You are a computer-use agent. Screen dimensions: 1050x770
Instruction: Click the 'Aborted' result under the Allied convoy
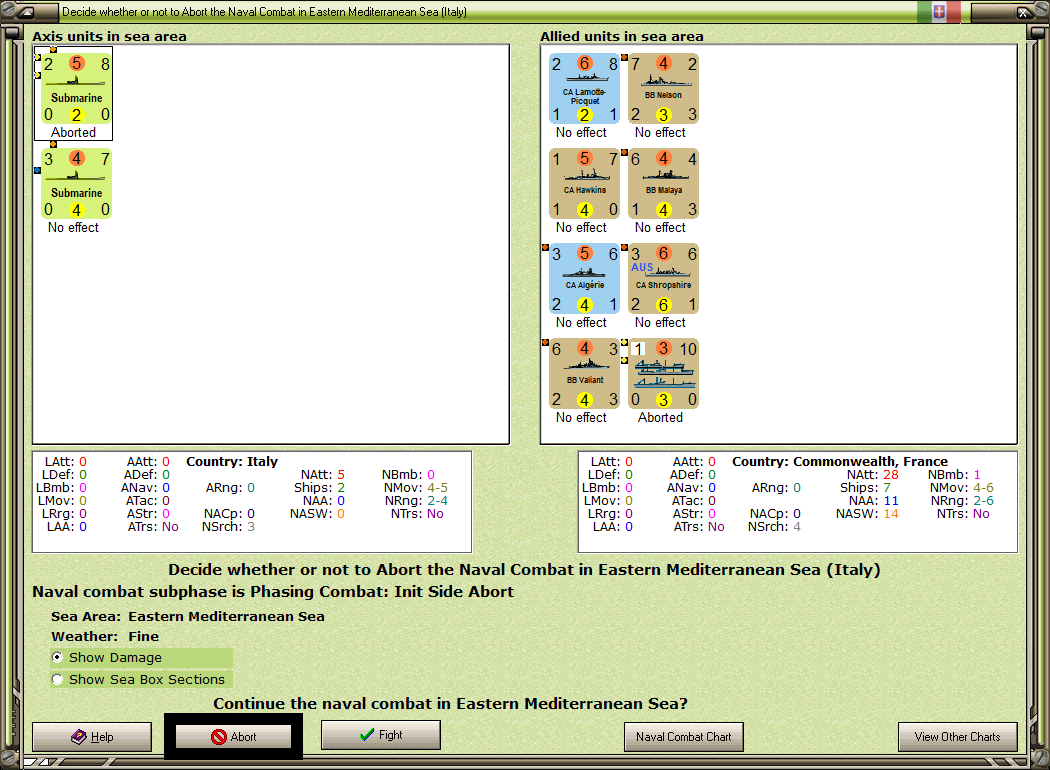[660, 418]
